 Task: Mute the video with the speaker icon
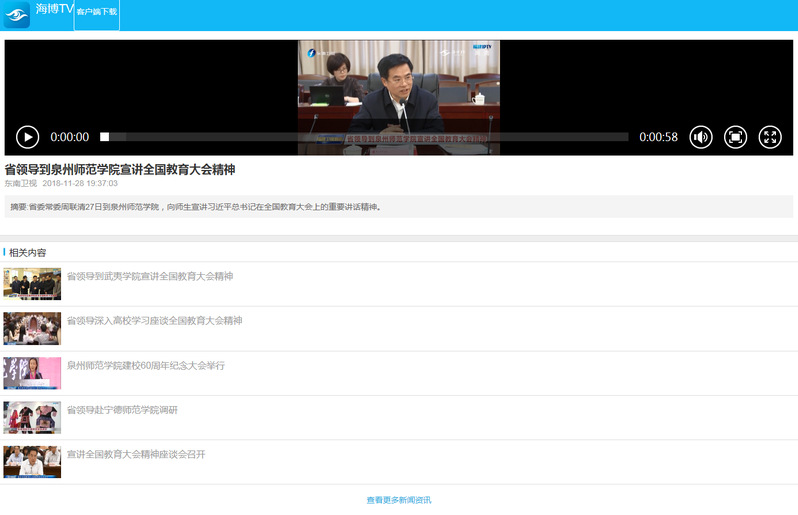[701, 137]
